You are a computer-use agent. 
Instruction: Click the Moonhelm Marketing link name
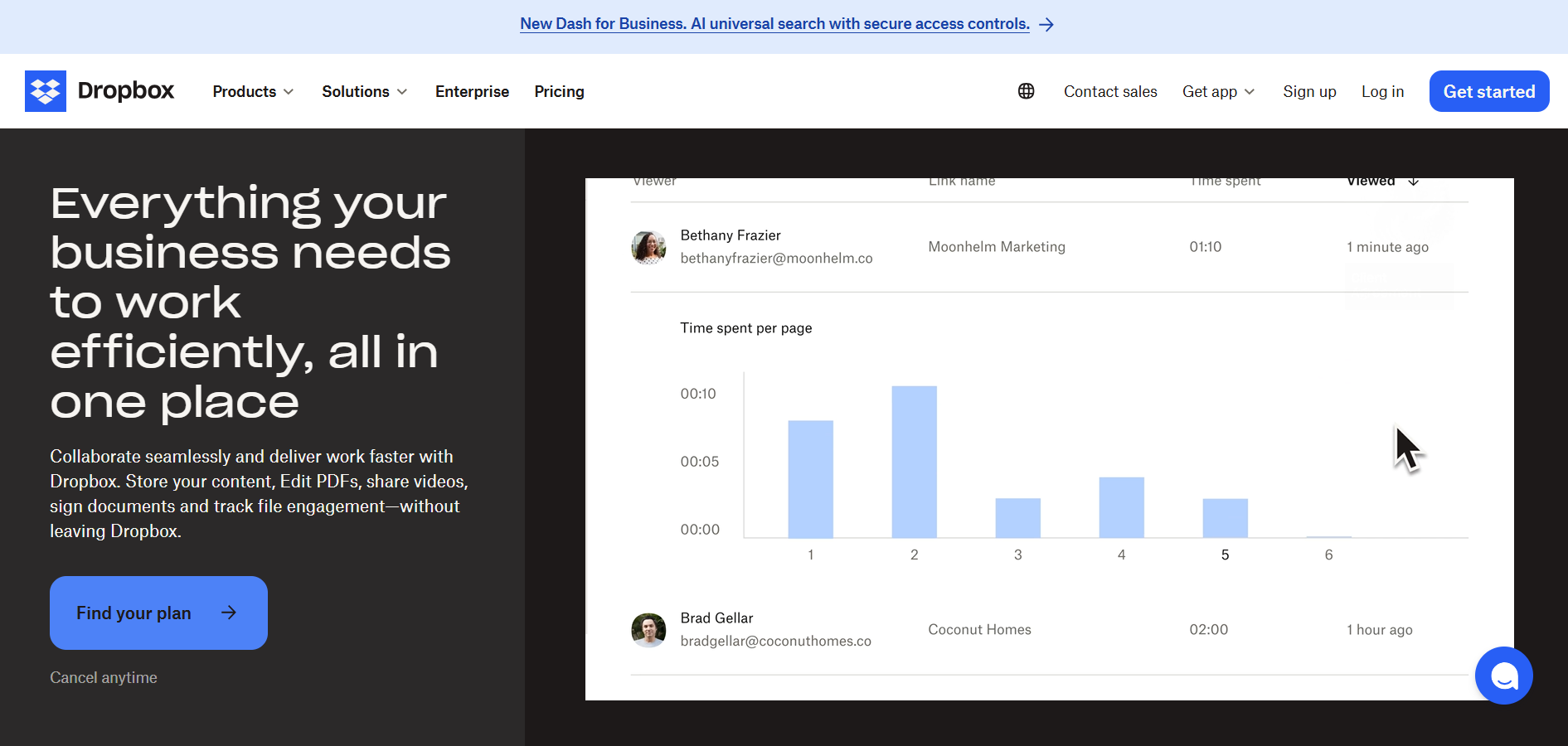click(x=997, y=247)
